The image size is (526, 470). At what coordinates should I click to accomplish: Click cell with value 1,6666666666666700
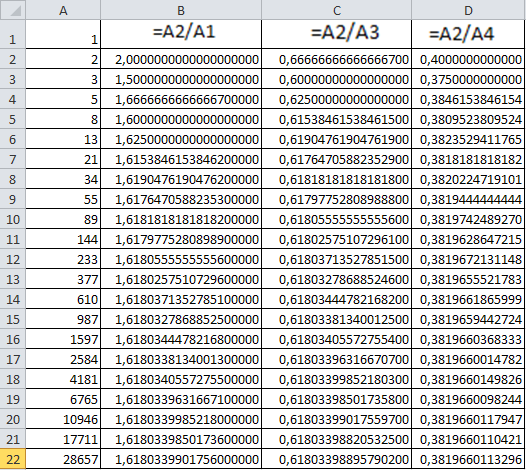tap(181, 99)
